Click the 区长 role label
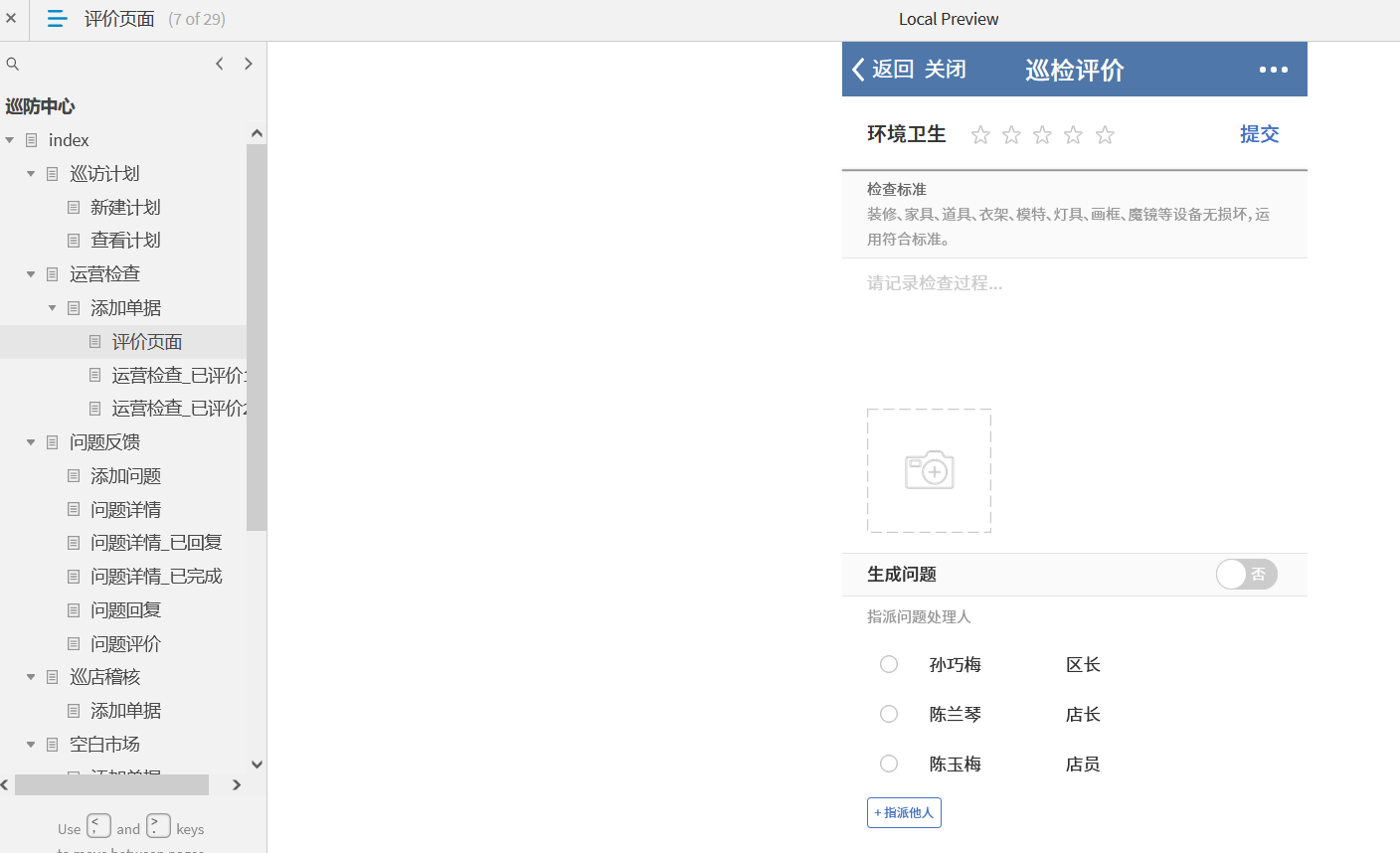 [1083, 664]
